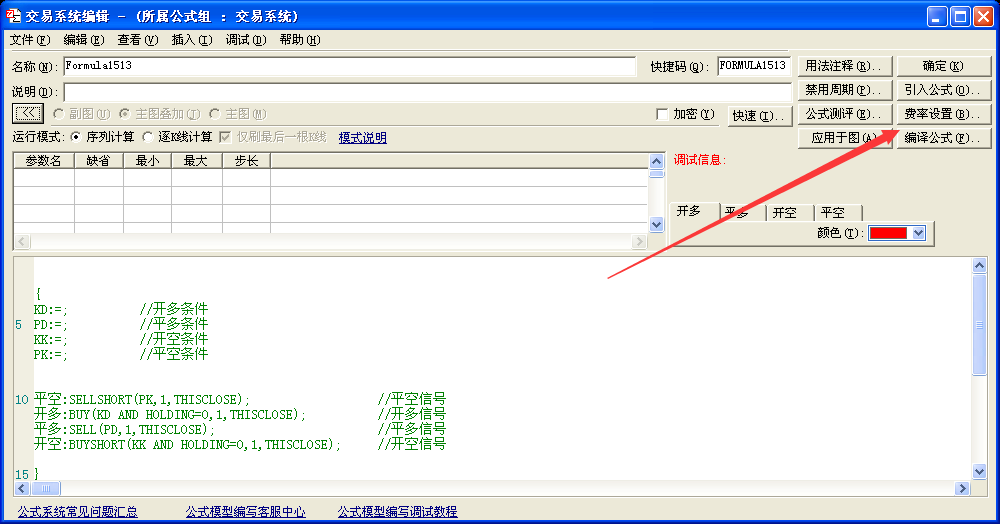The image size is (1000, 524).
Task: Click the KD:=; code line
Action: click(x=121, y=309)
